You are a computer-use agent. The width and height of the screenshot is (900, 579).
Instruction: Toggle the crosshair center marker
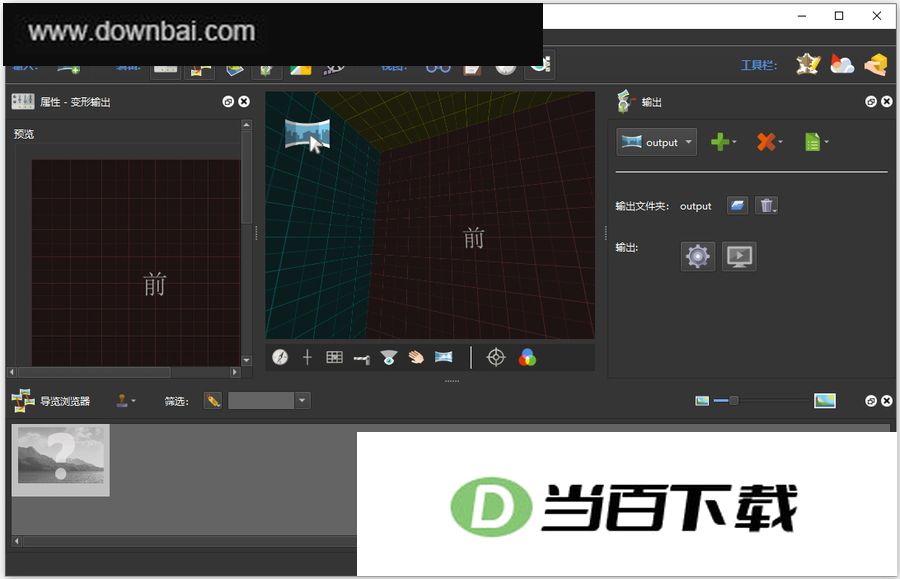click(307, 357)
